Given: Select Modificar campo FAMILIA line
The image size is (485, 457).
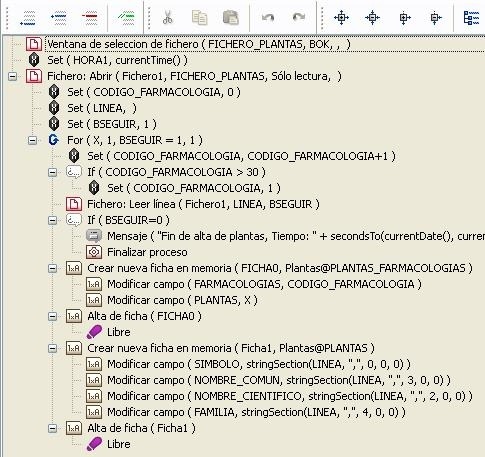Looking at the screenshot, I should (256, 412).
